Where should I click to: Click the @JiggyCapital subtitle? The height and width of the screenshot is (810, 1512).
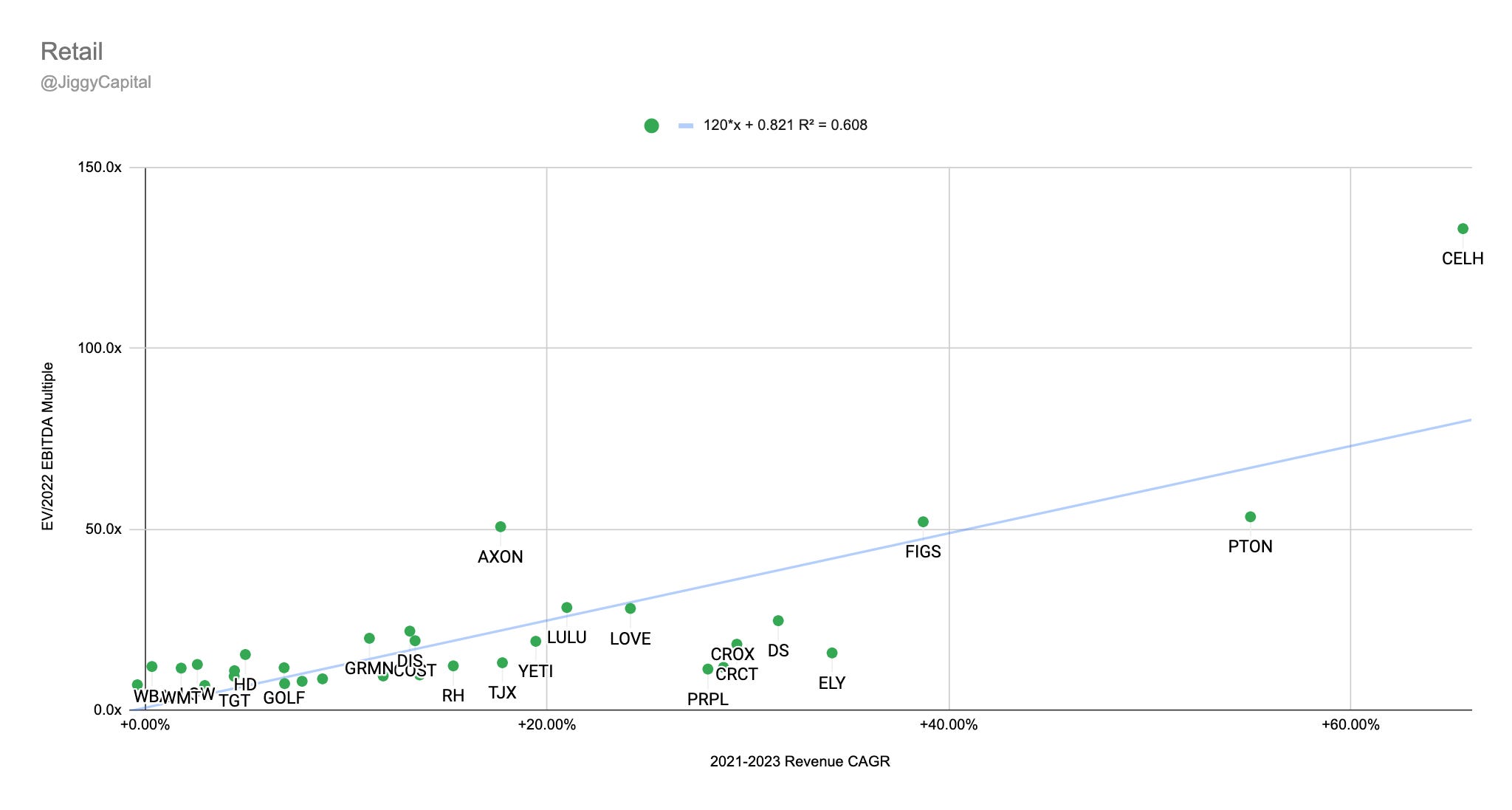coord(96,83)
